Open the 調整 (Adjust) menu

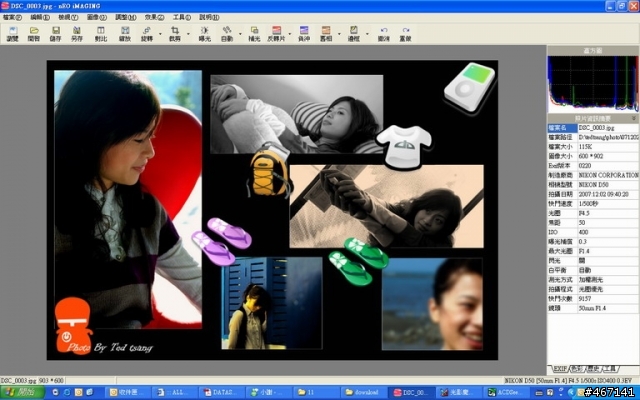pyautogui.click(x=126, y=17)
